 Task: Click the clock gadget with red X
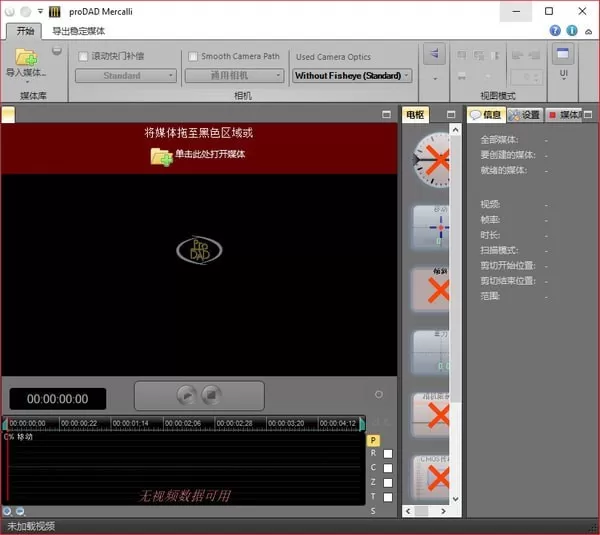431,160
